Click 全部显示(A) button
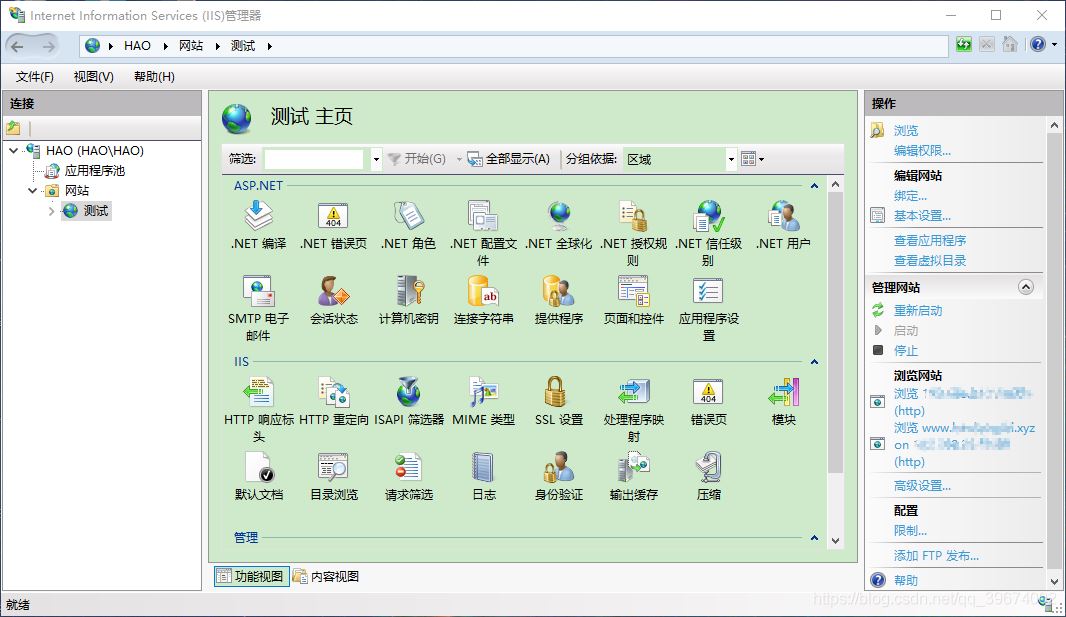Screen dimensions: 1066x617 [x=509, y=159]
